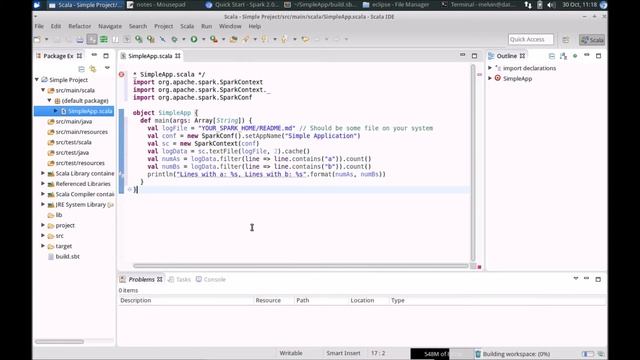Select the SimpleApp.scala editor tab
Viewport: 640px width, 360px height.
pyautogui.click(x=150, y=56)
